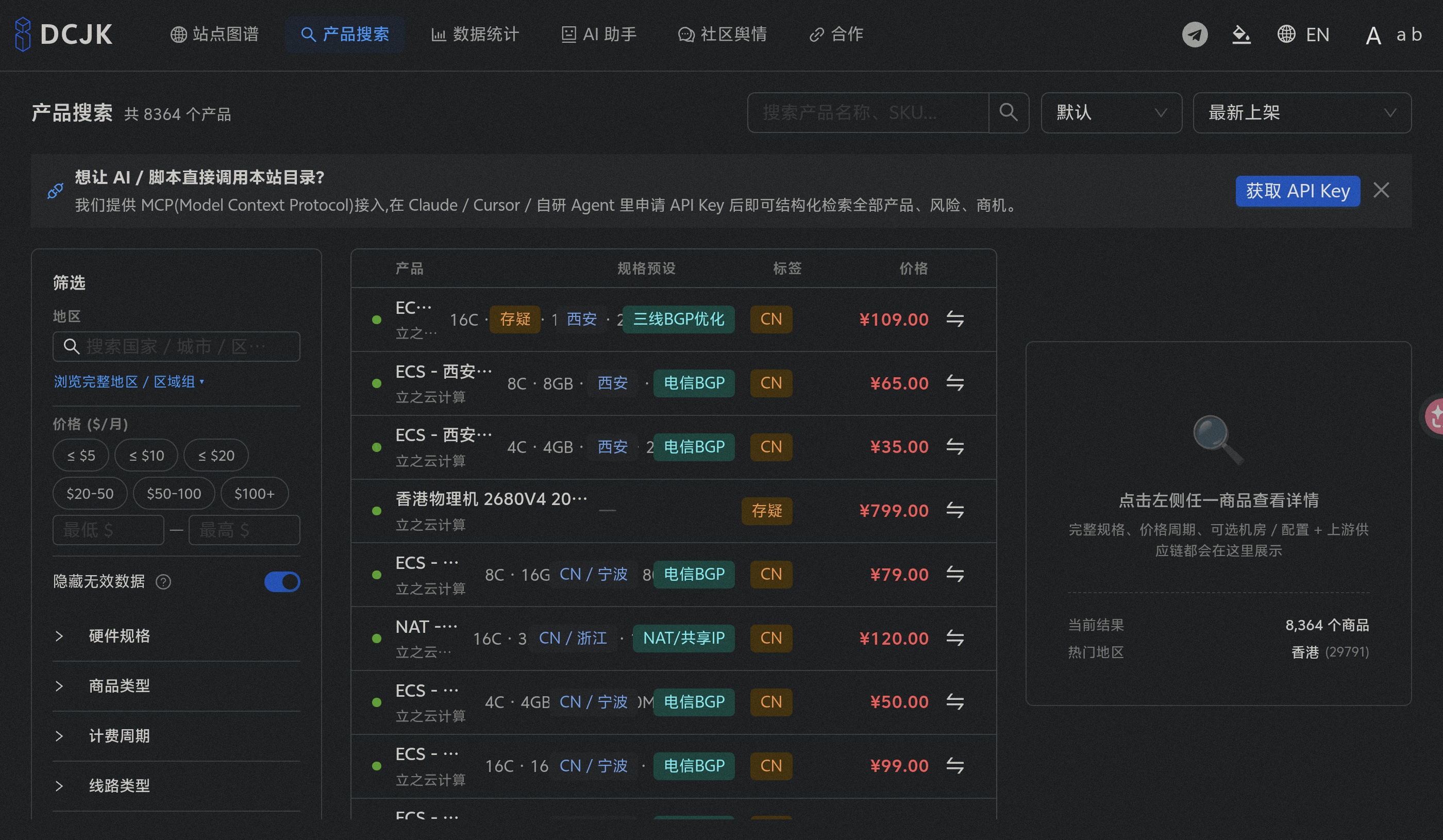
Task: Click the 最低 $ price input
Action: pos(108,530)
